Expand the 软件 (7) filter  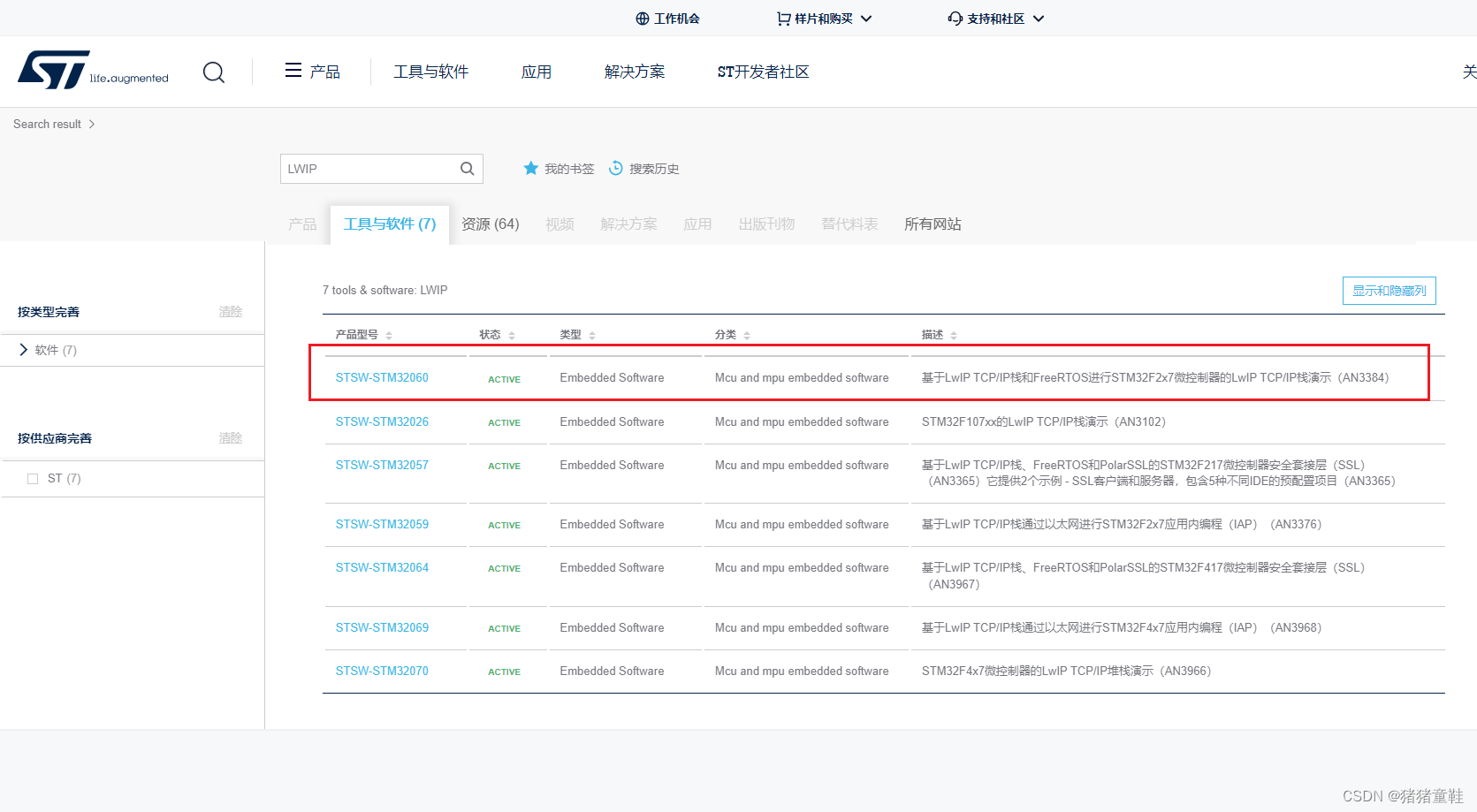(x=24, y=350)
